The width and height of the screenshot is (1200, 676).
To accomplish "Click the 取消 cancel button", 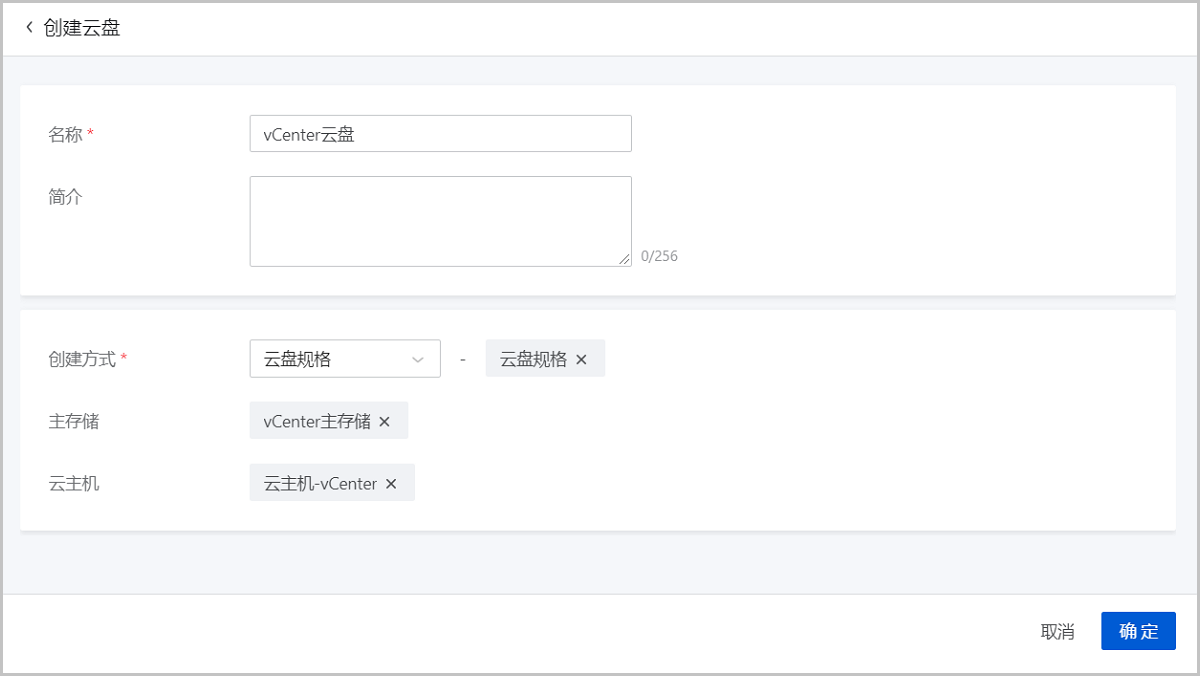I will coord(1057,631).
